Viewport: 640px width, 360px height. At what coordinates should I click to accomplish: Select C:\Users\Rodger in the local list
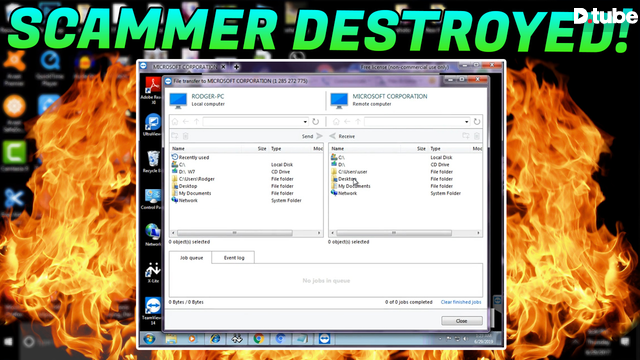[x=247, y=179]
